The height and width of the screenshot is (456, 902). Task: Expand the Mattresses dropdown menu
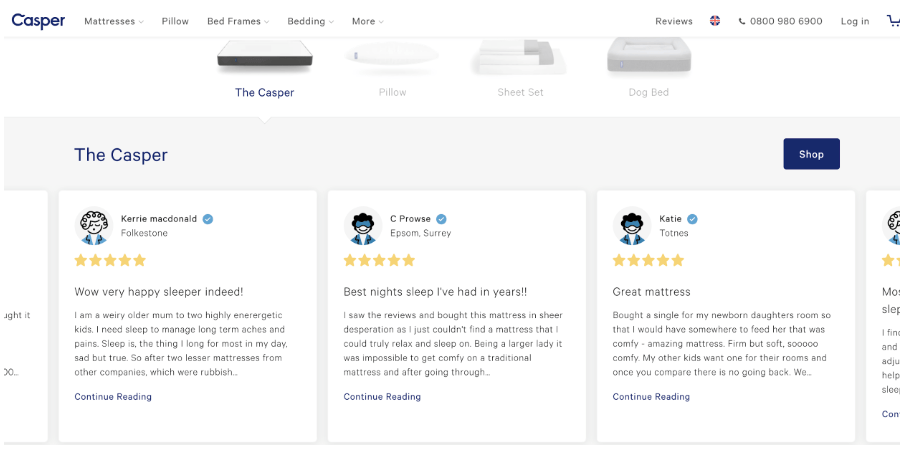(114, 21)
